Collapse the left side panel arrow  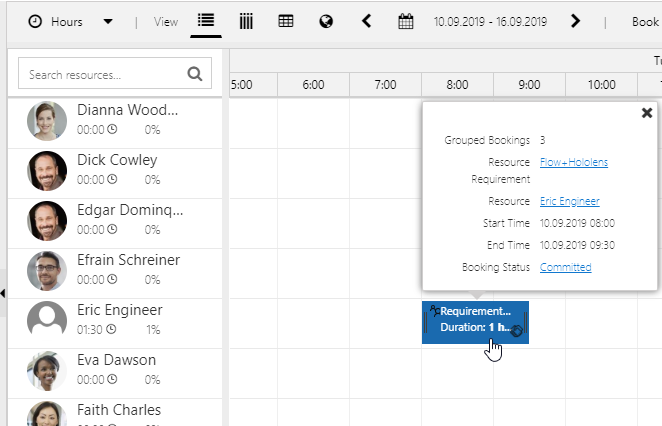[x=3, y=293]
